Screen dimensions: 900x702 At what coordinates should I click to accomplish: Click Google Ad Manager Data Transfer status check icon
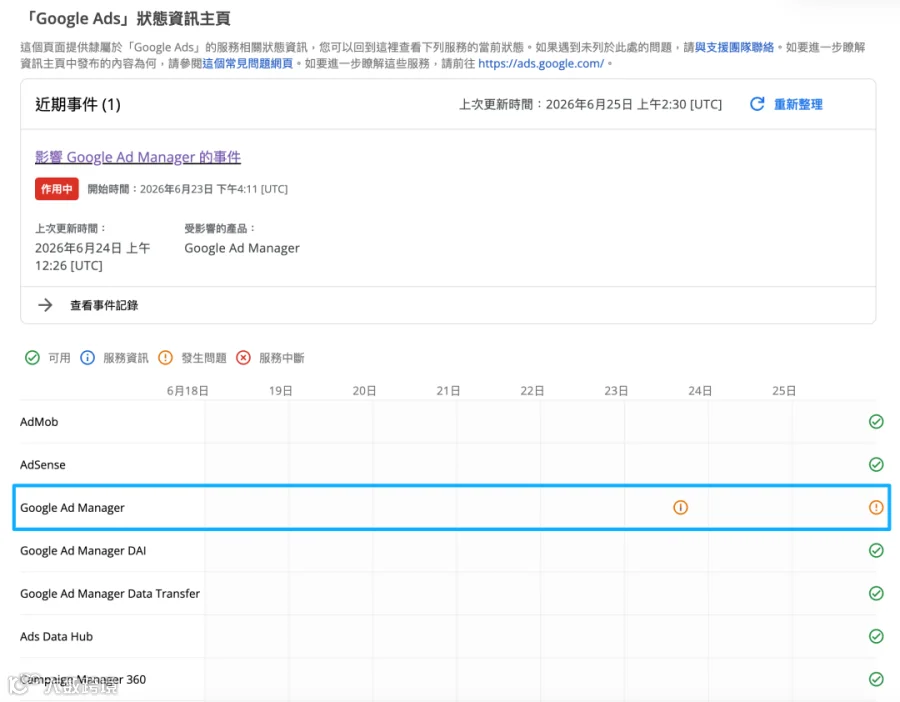[876, 593]
